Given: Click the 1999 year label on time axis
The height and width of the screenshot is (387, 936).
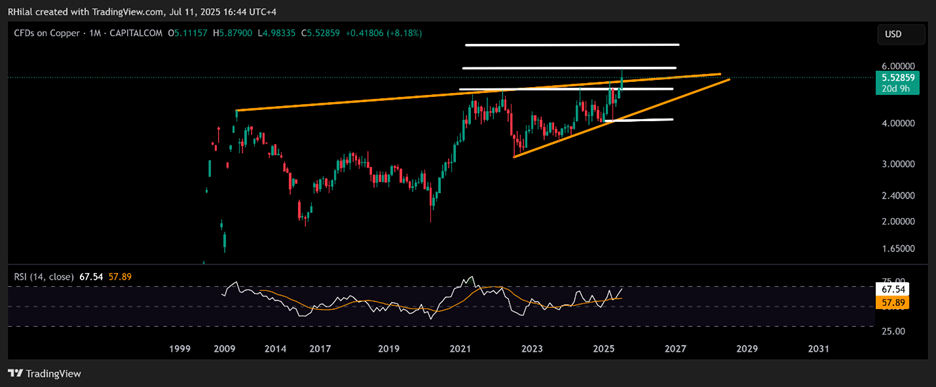Looking at the screenshot, I should click(x=180, y=348).
